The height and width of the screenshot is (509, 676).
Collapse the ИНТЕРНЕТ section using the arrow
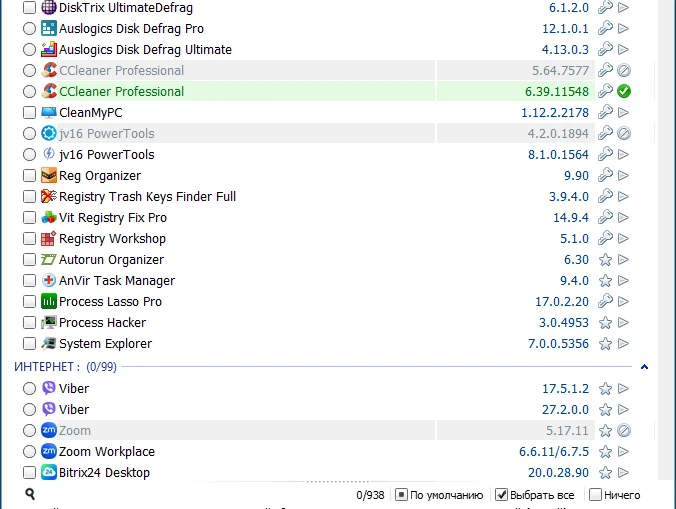[x=645, y=367]
